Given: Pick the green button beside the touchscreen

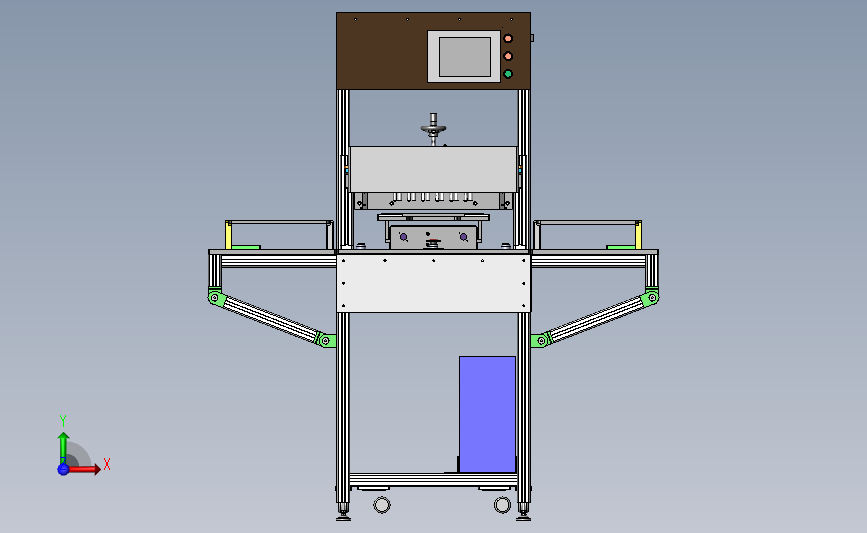Looking at the screenshot, I should (x=508, y=74).
